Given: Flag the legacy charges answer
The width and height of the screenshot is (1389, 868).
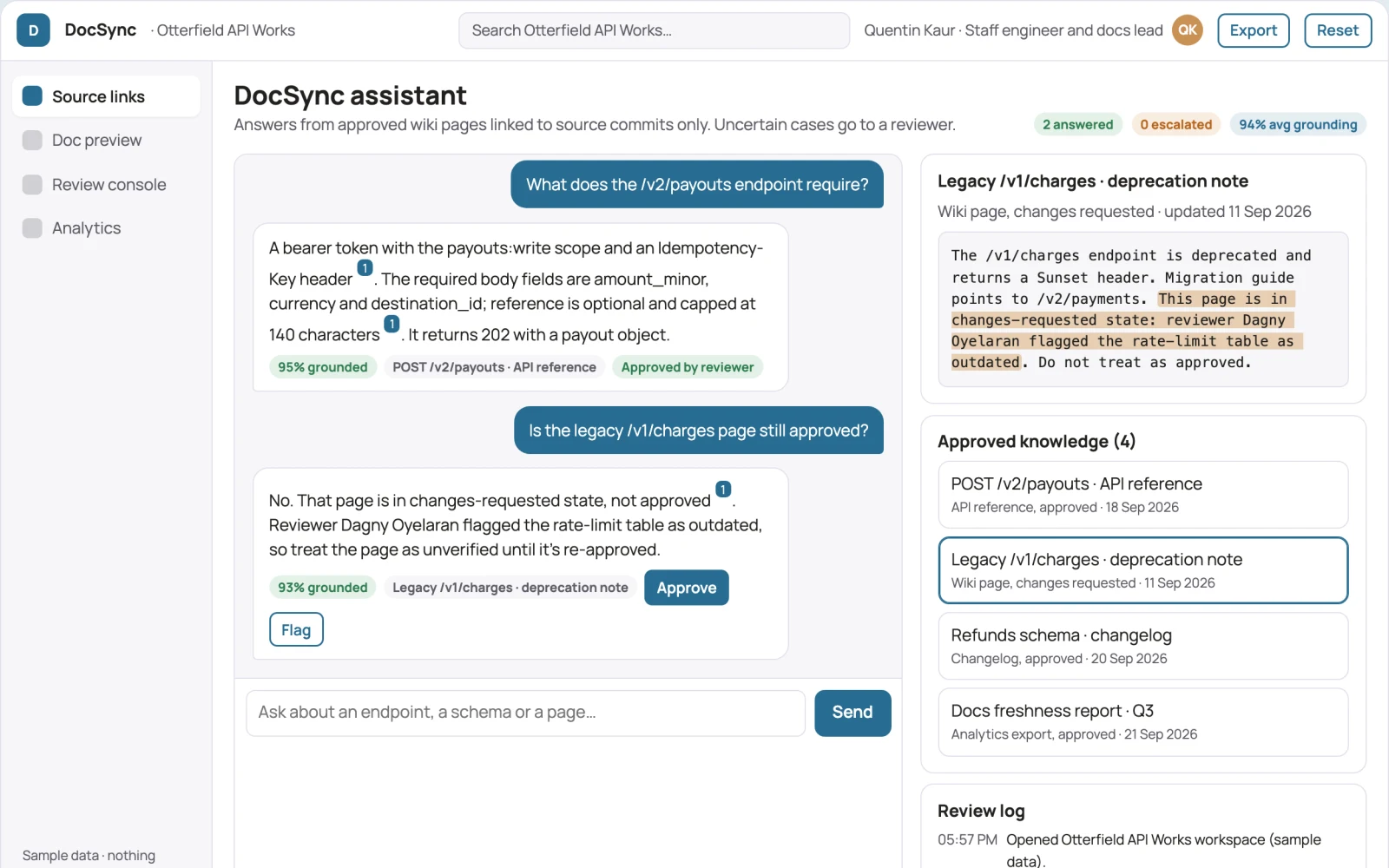Looking at the screenshot, I should coord(296,630).
